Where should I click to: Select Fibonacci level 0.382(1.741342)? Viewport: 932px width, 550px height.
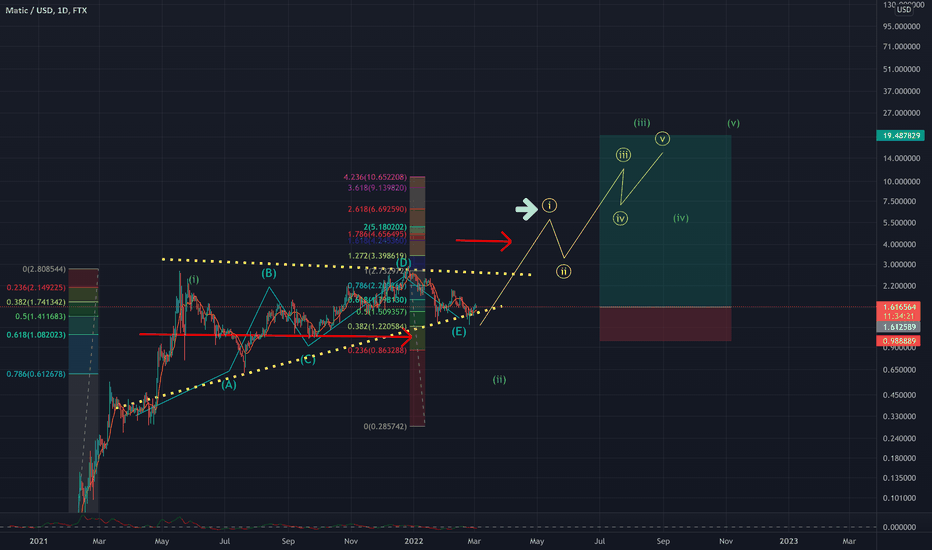[x=36, y=302]
